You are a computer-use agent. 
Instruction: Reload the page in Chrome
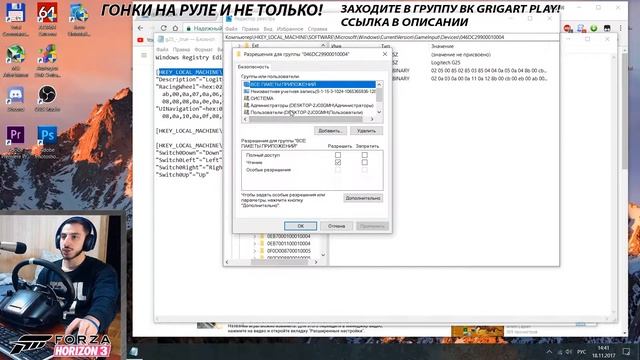pos(163,28)
